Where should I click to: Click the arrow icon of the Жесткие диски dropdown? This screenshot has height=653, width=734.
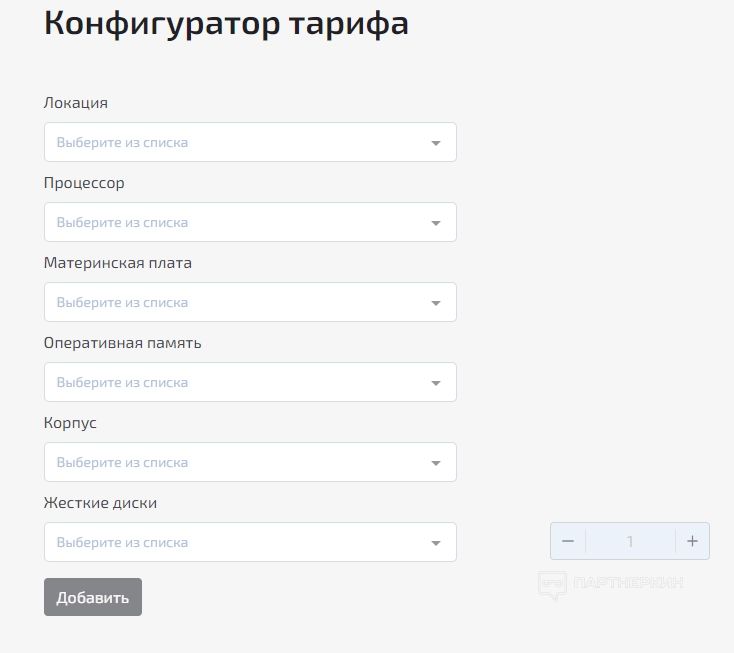click(x=436, y=543)
